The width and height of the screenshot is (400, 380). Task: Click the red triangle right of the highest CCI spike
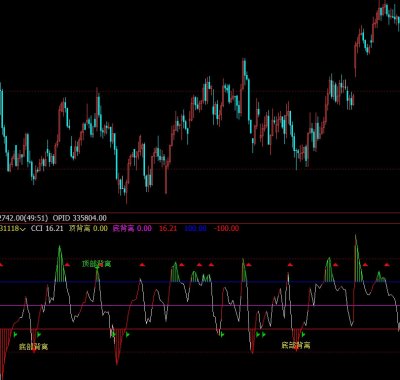[x=365, y=265]
